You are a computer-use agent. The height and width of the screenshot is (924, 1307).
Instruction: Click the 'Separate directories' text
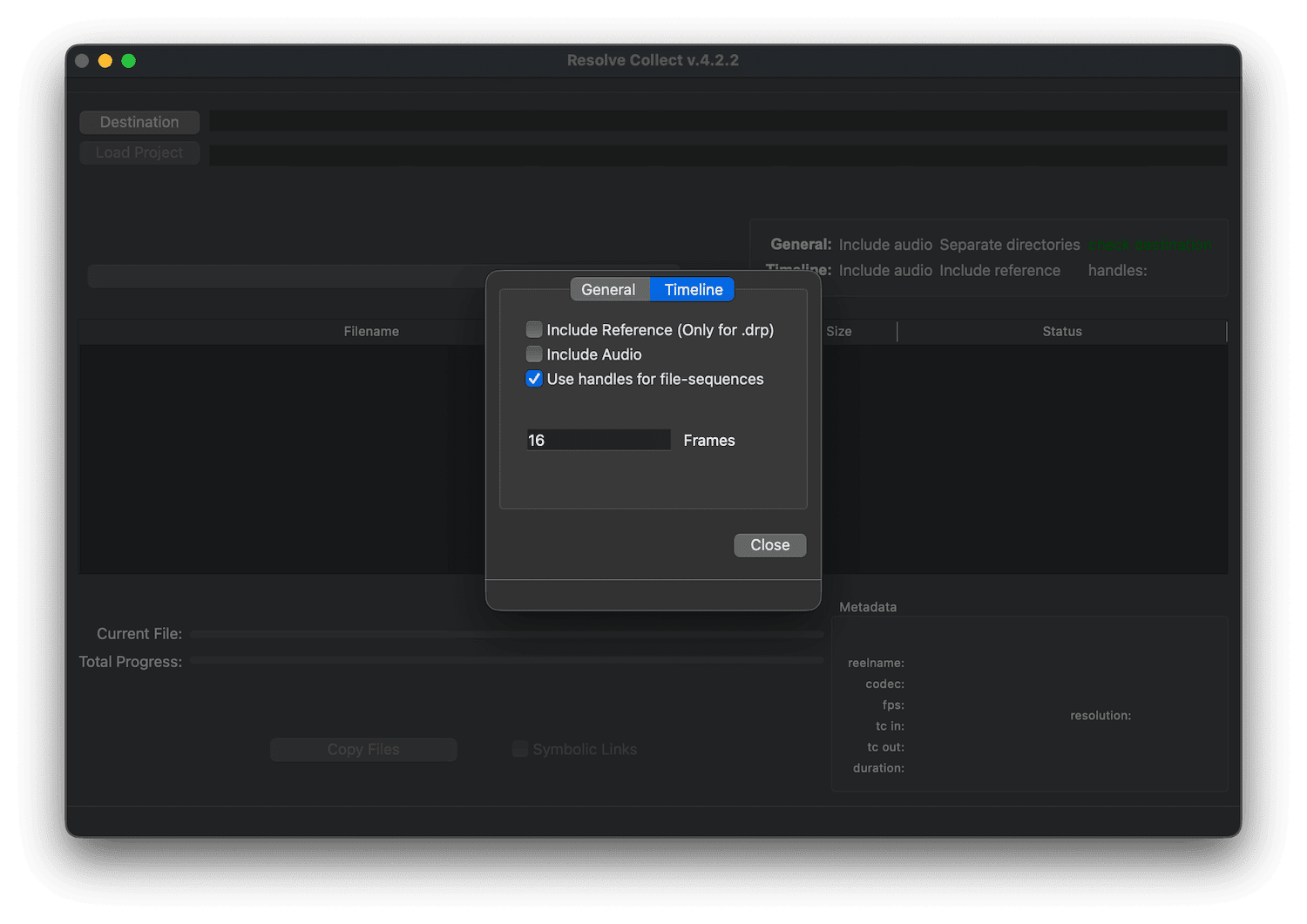tap(1010, 245)
